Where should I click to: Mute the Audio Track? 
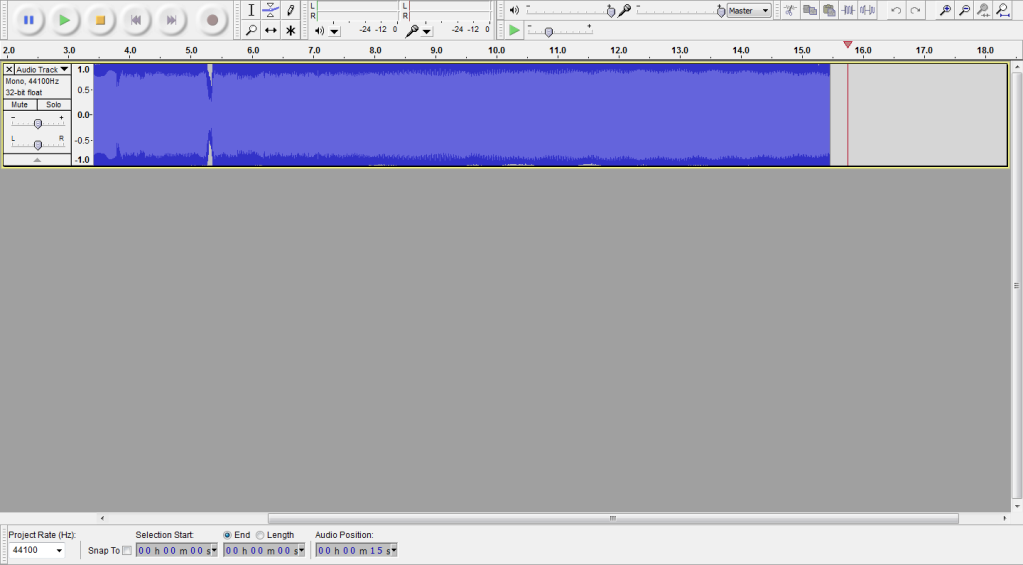tap(19, 104)
